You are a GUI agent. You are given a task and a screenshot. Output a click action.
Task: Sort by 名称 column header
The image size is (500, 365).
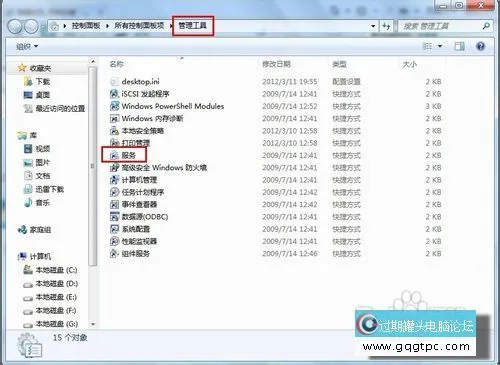click(117, 64)
